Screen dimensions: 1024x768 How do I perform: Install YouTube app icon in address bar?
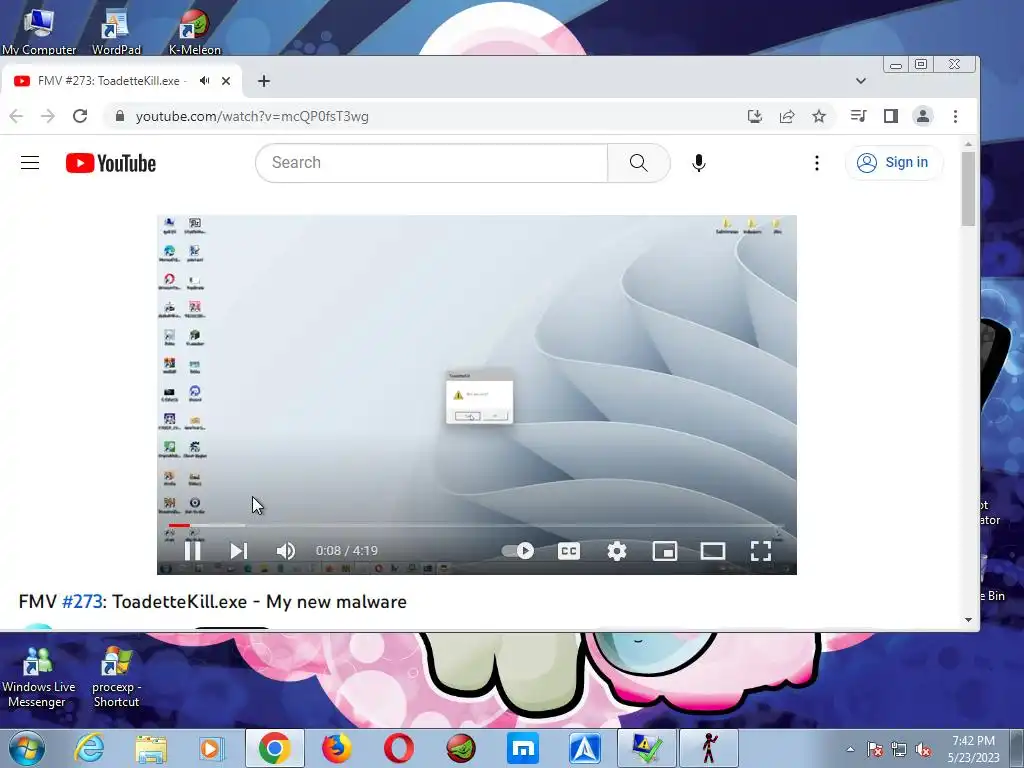click(x=755, y=116)
